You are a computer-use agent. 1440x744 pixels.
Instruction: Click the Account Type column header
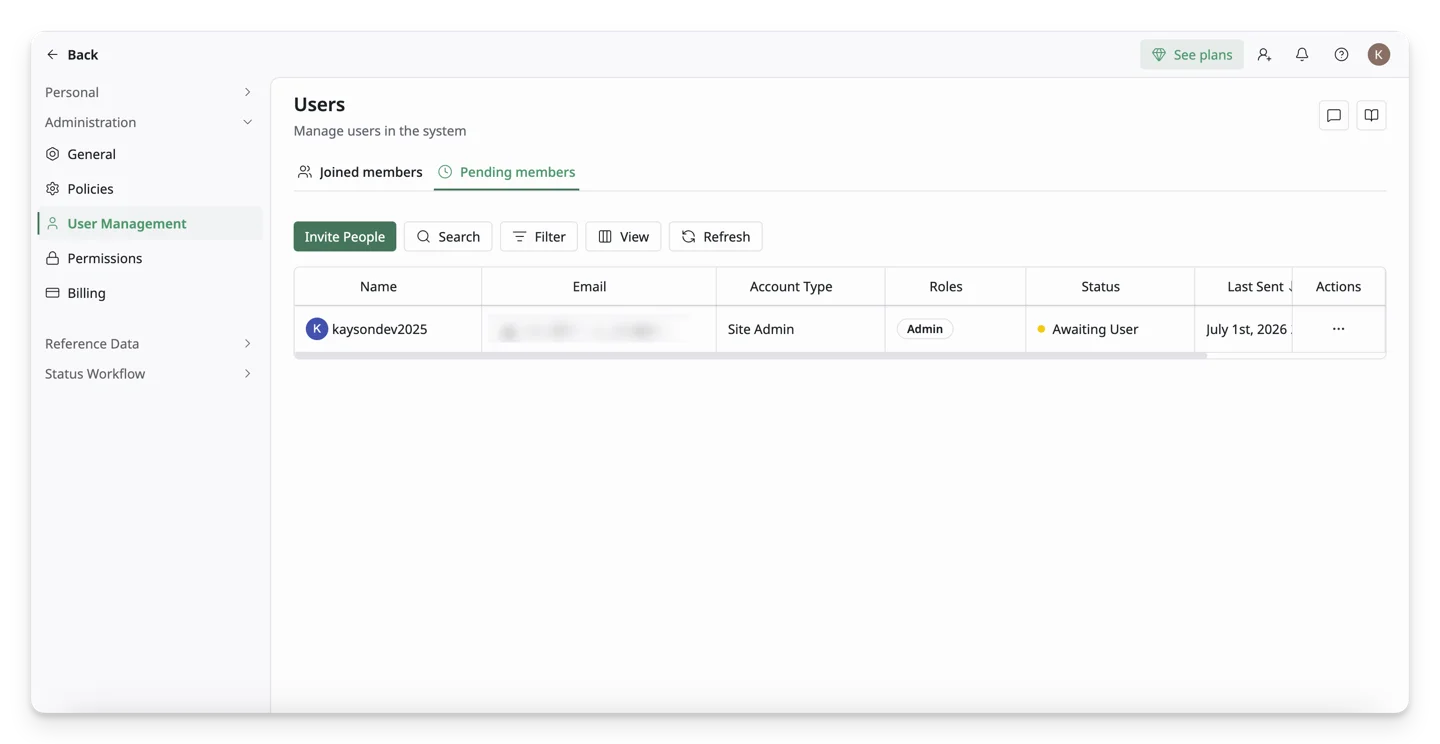click(x=801, y=287)
